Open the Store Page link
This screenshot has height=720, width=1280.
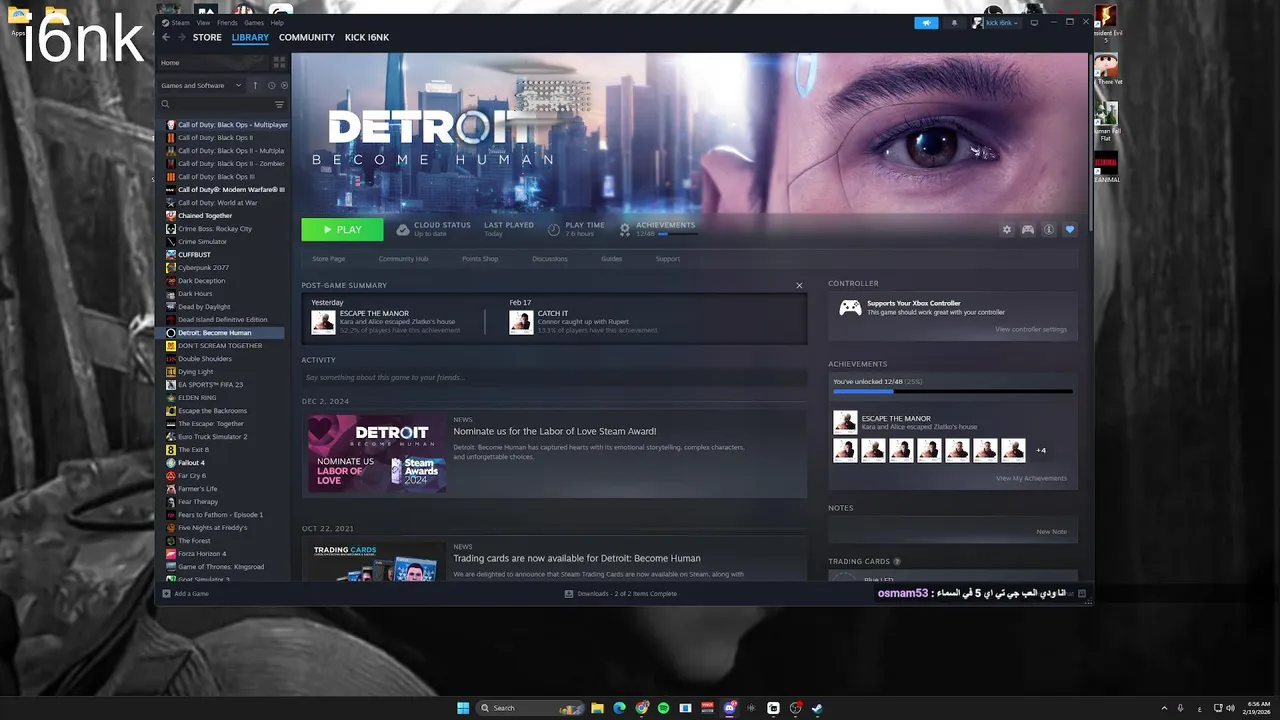pos(328,259)
